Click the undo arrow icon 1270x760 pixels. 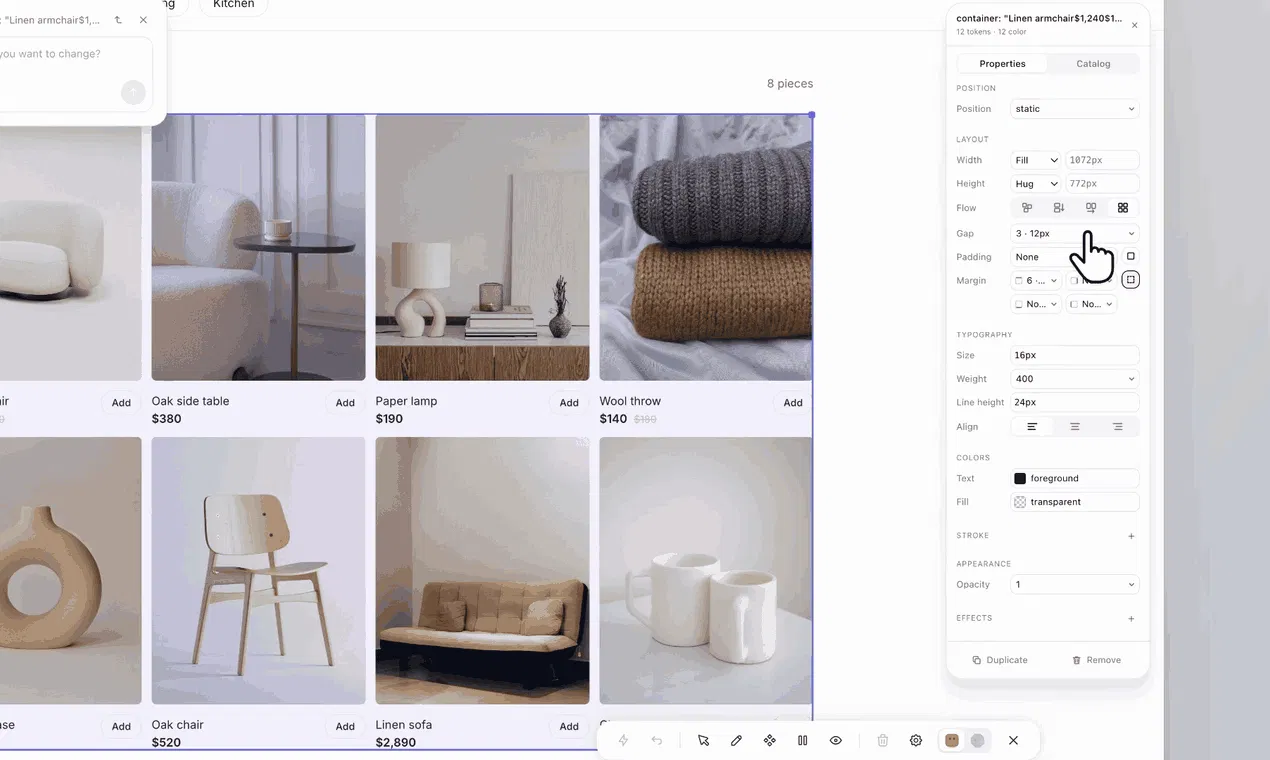[x=657, y=741]
